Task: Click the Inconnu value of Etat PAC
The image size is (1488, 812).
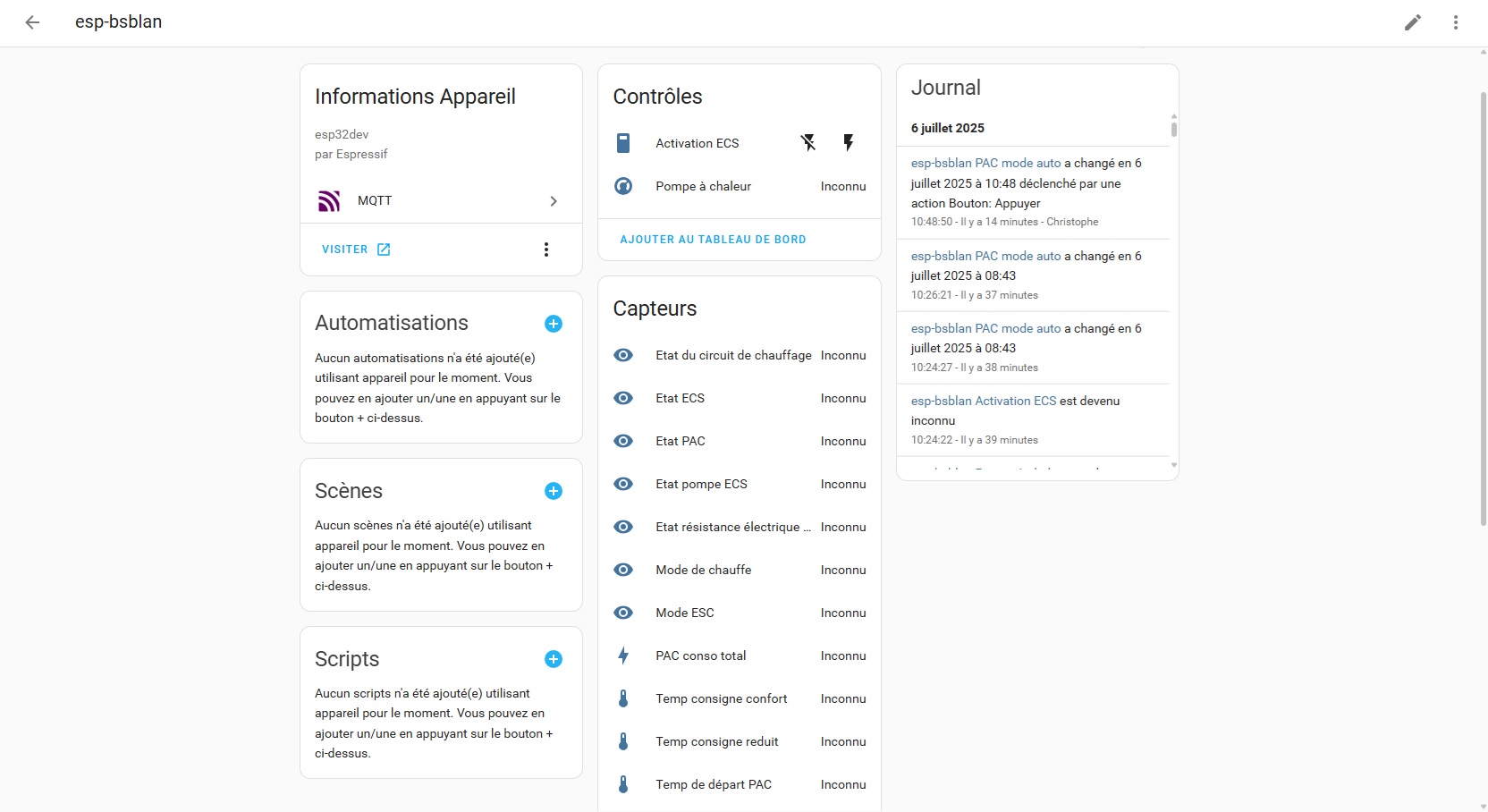Action: point(843,441)
